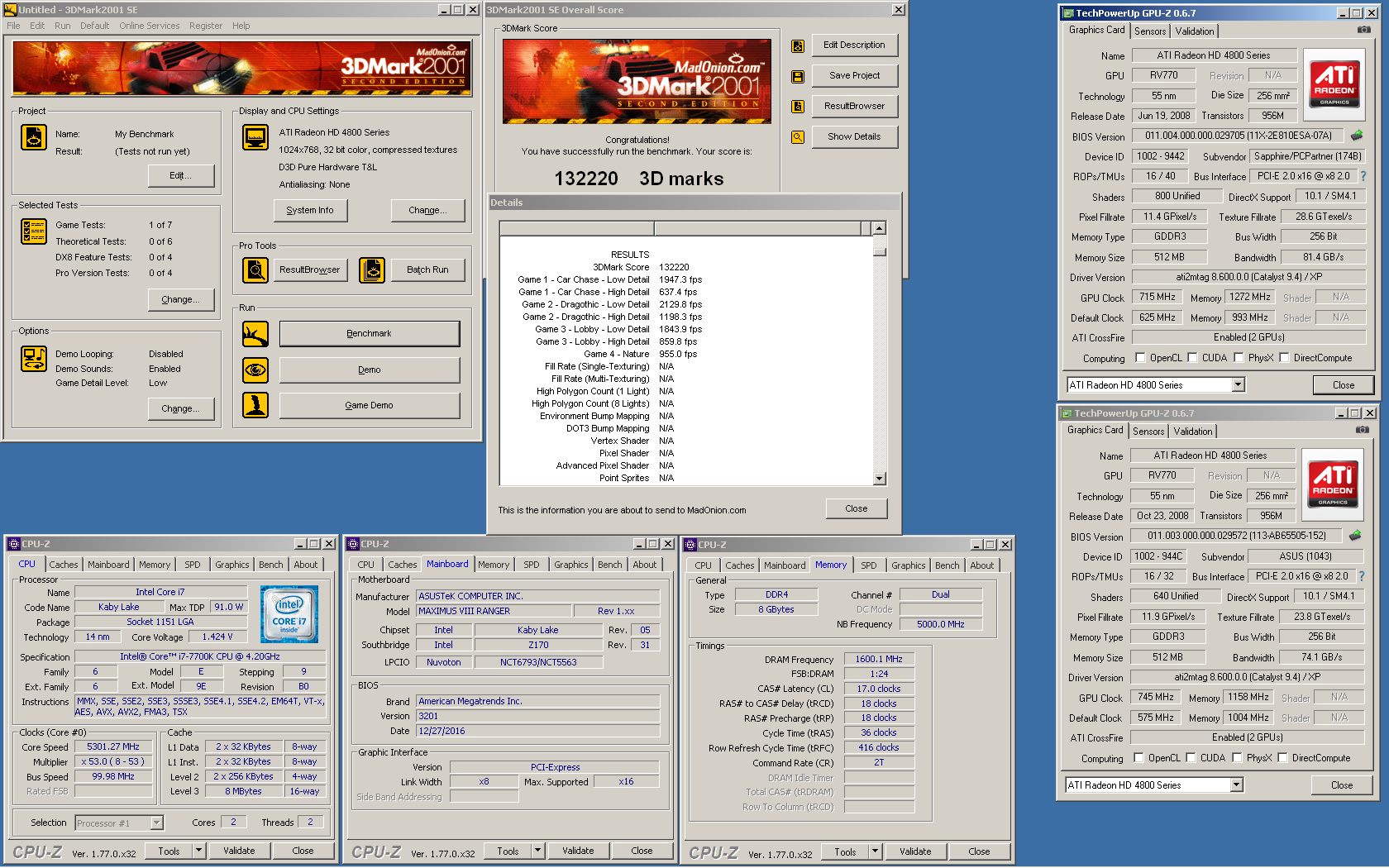The height and width of the screenshot is (868, 1389).
Task: Switch to Sensors tab in top GPU-Z
Action: coord(1150,31)
